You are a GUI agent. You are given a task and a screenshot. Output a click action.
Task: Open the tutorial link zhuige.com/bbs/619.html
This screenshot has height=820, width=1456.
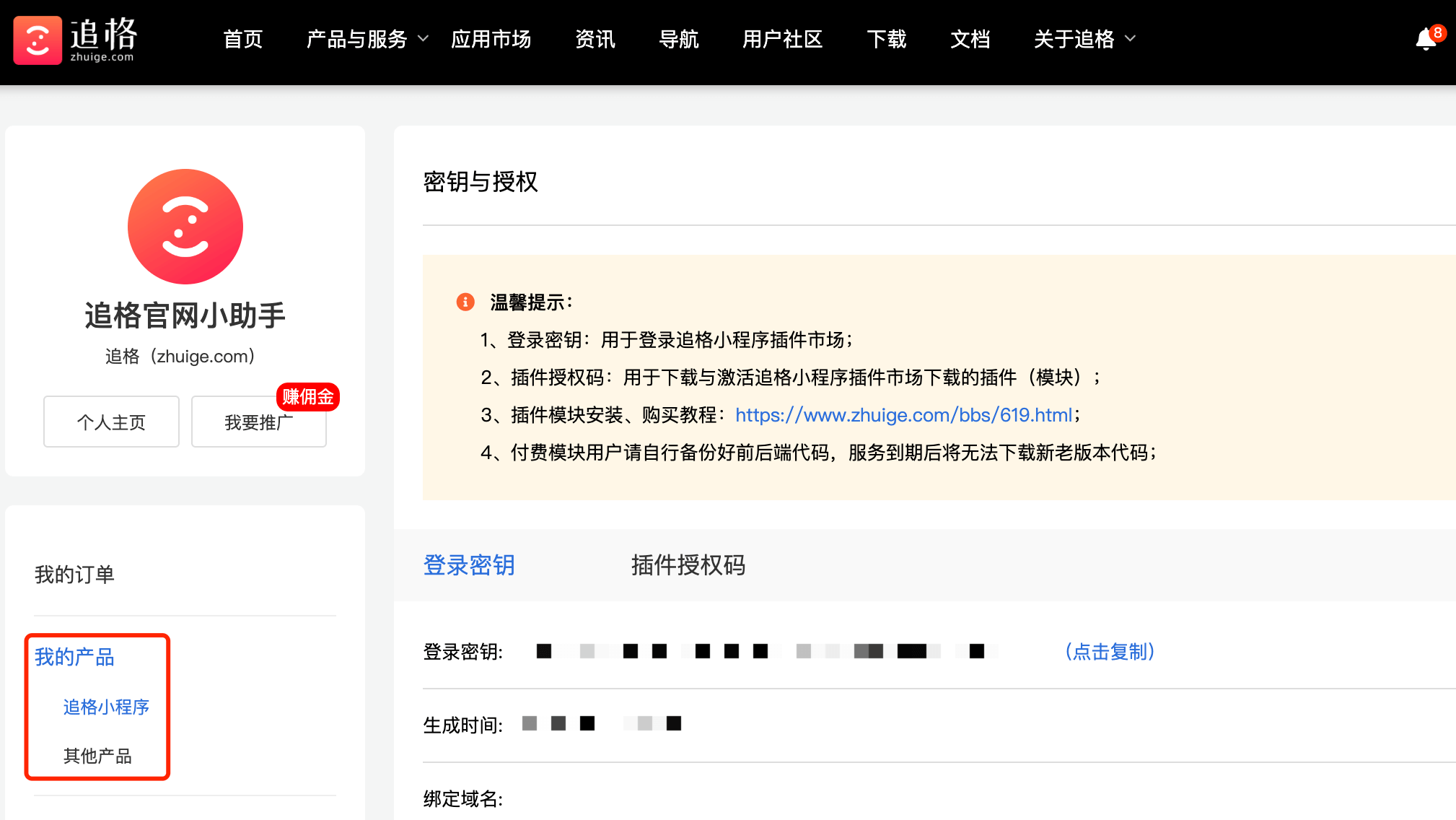click(904, 415)
